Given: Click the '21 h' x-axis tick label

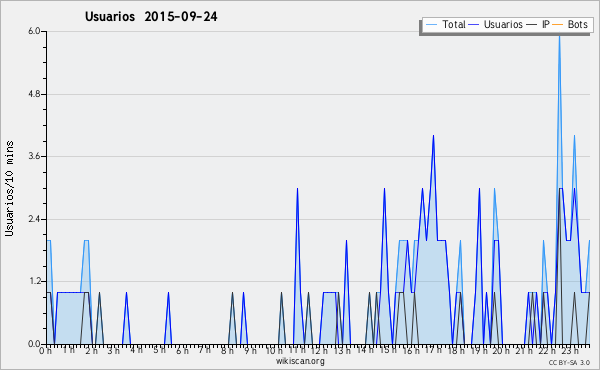Looking at the screenshot, I should point(523,350).
